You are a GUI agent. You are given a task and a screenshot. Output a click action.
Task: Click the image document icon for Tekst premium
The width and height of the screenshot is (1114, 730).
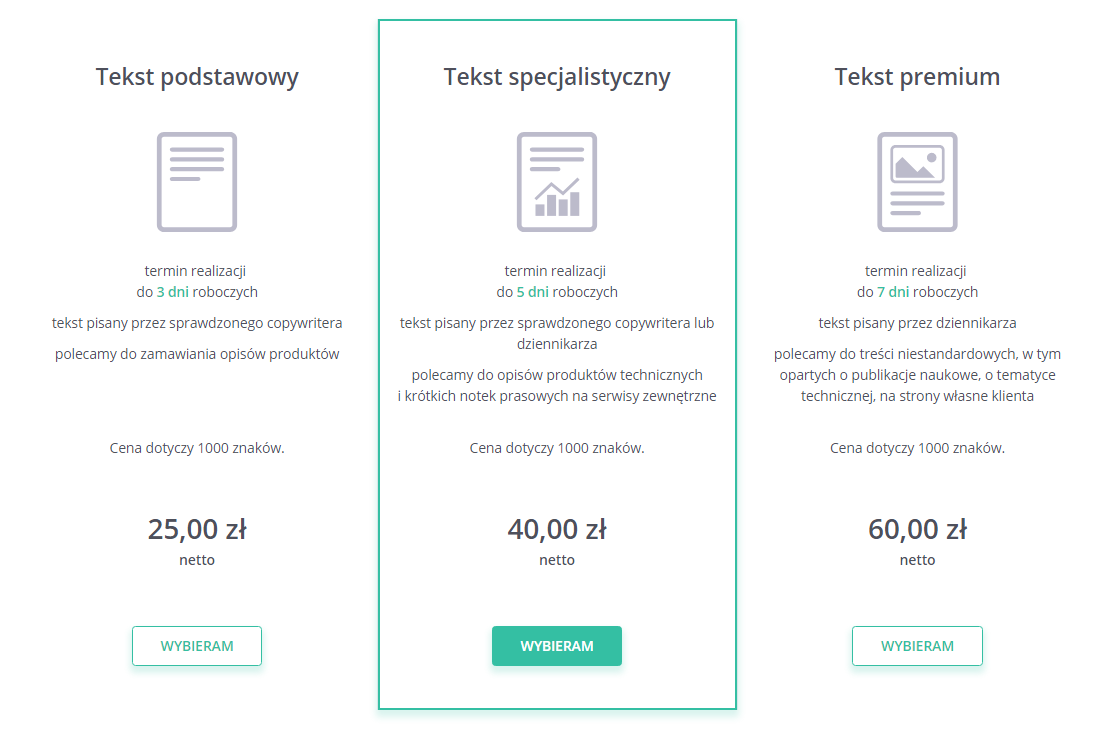click(917, 182)
